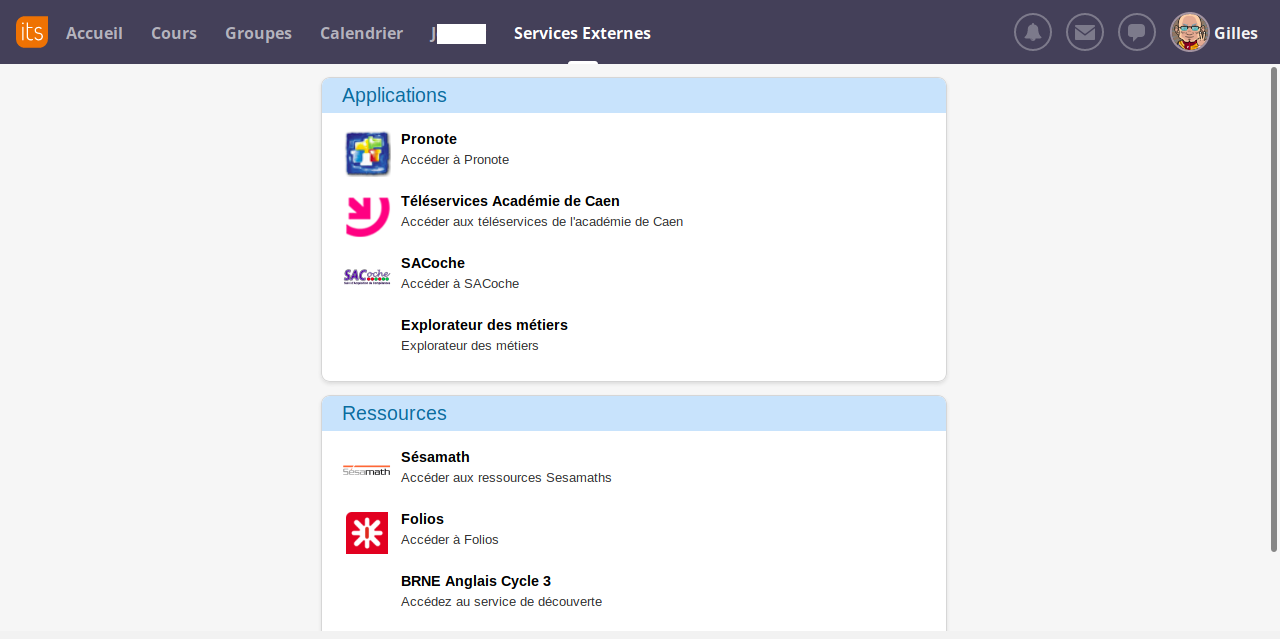Viewport: 1280px width, 639px height.
Task: Go to the Accueil menu
Action: (94, 33)
